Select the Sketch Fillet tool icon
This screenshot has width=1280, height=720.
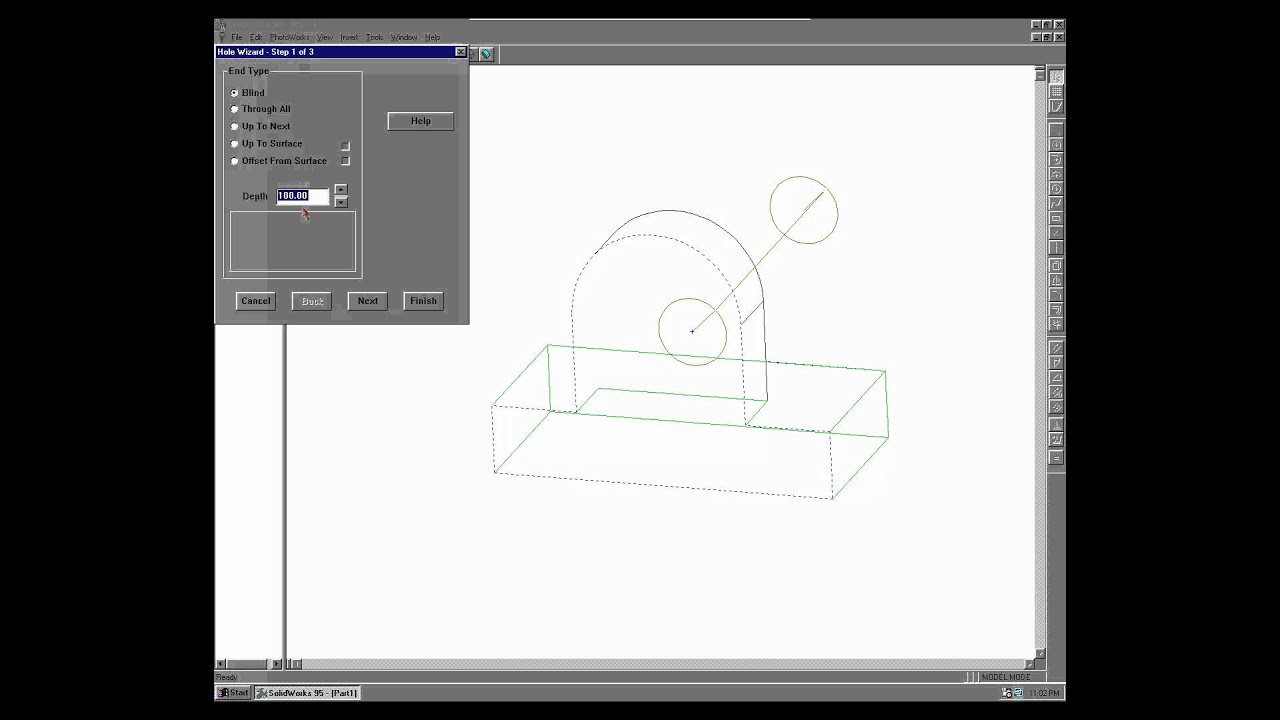pyautogui.click(x=1056, y=295)
